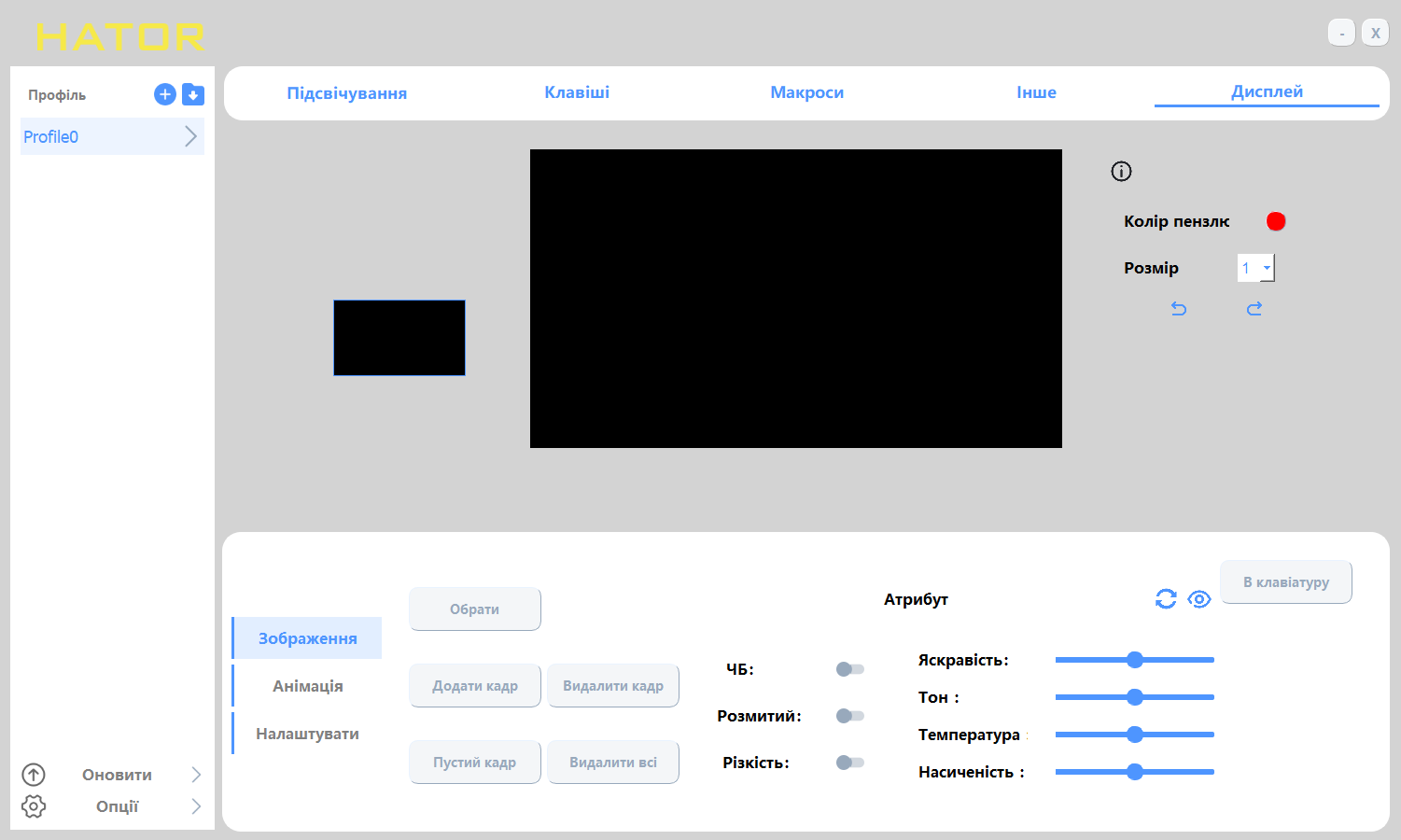Image resolution: width=1401 pixels, height=840 pixels.
Task: Toggle preview with the eye icon
Action: pyautogui.click(x=1199, y=599)
